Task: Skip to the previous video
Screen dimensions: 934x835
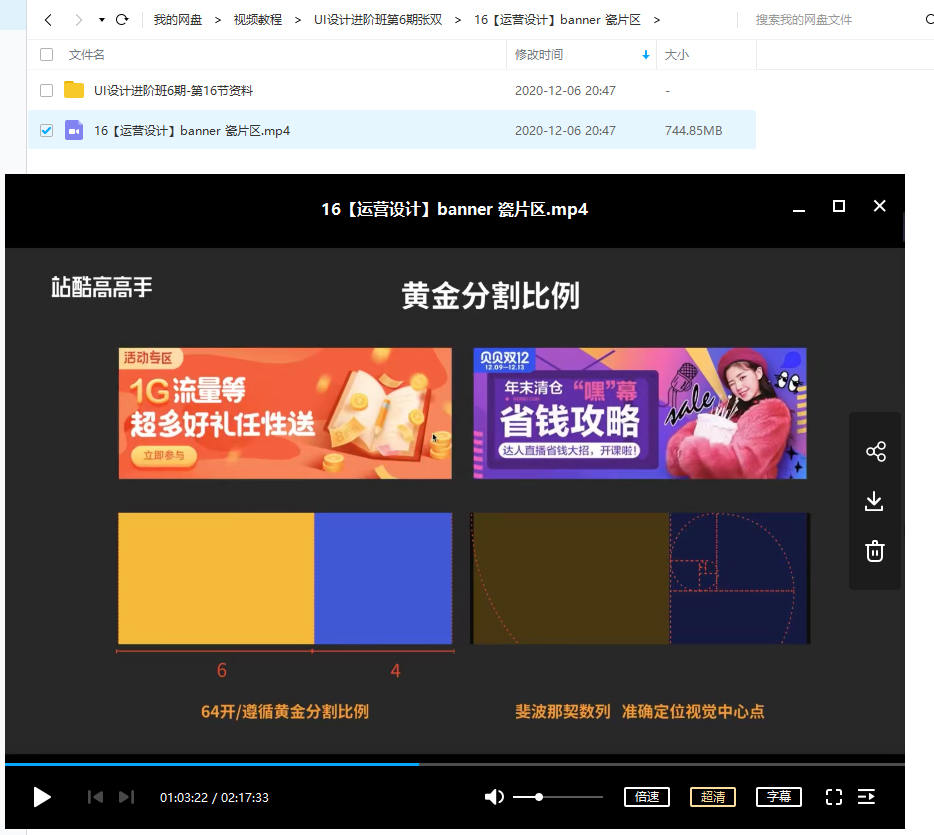Action: 95,797
